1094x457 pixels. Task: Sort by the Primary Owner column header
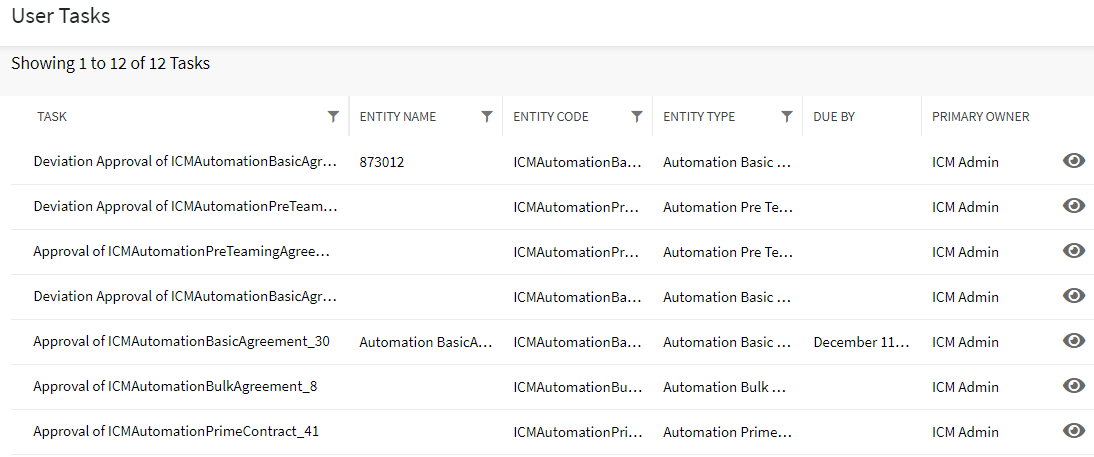(x=980, y=117)
